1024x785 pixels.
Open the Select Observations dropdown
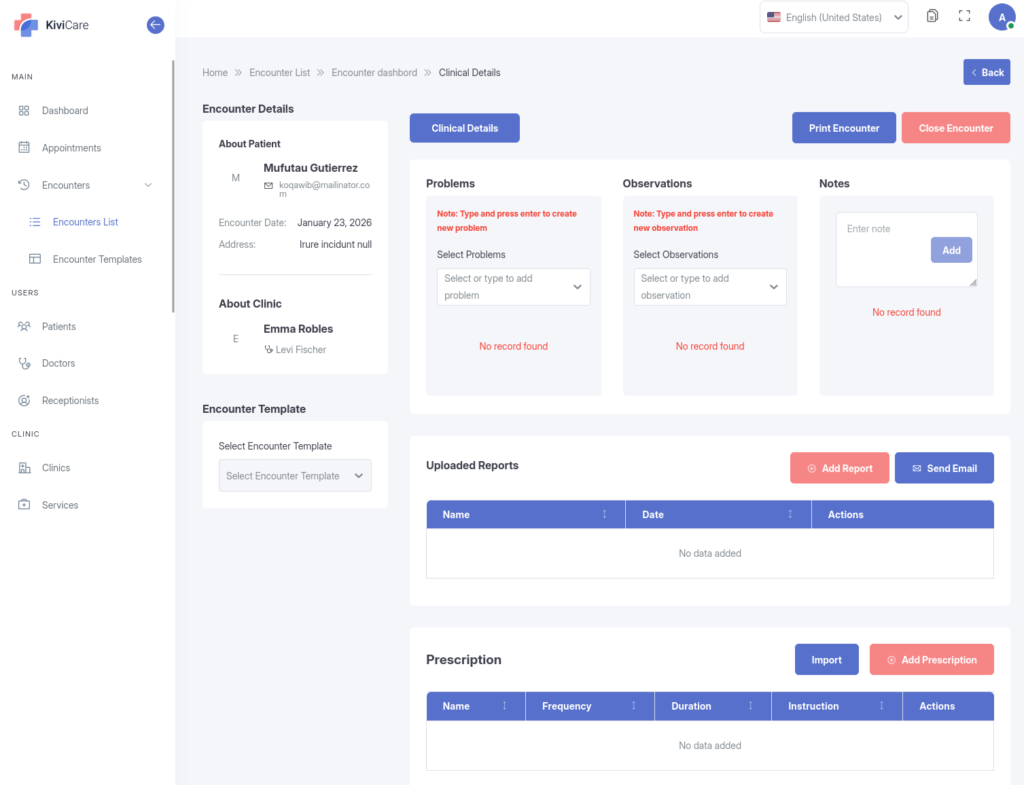click(709, 287)
